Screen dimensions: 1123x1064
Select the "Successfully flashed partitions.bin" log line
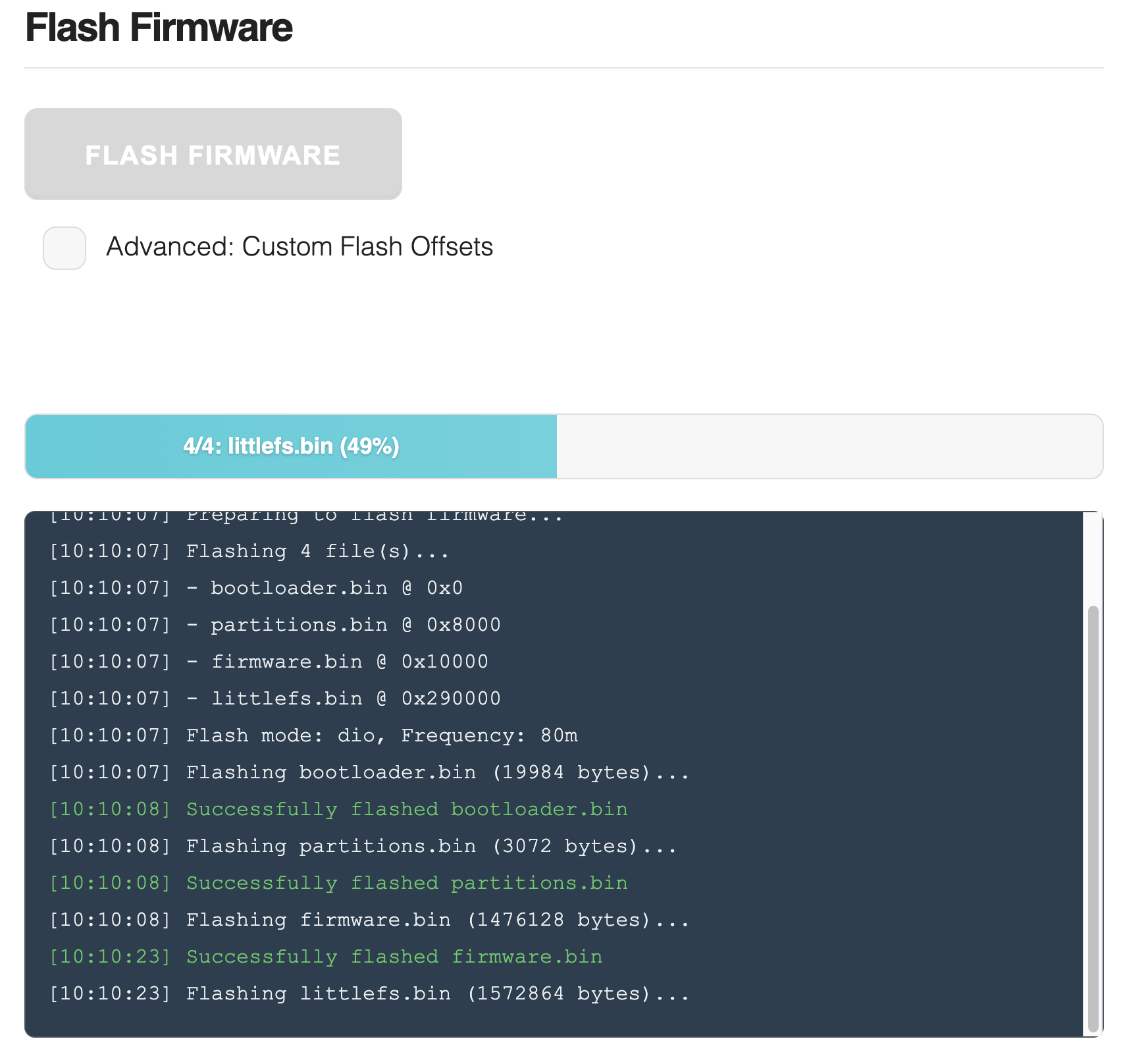406,883
